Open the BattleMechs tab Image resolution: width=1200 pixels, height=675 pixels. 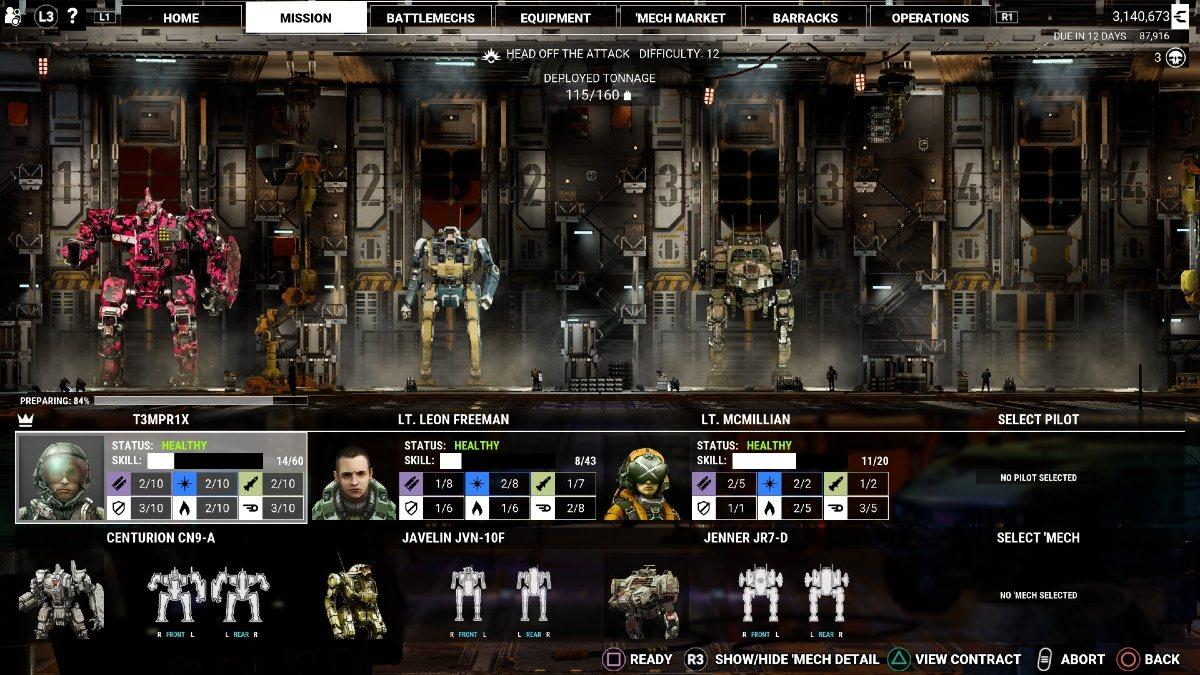(x=430, y=18)
